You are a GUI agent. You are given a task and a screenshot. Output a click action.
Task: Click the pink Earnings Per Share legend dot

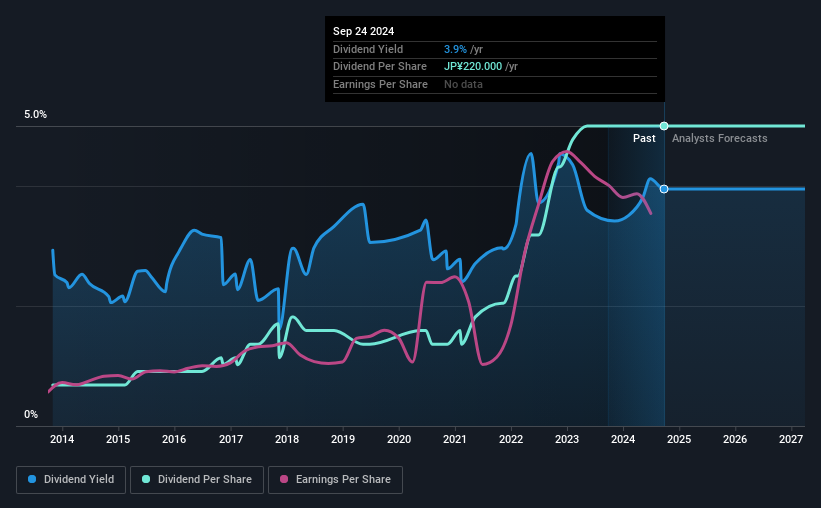coord(284,479)
